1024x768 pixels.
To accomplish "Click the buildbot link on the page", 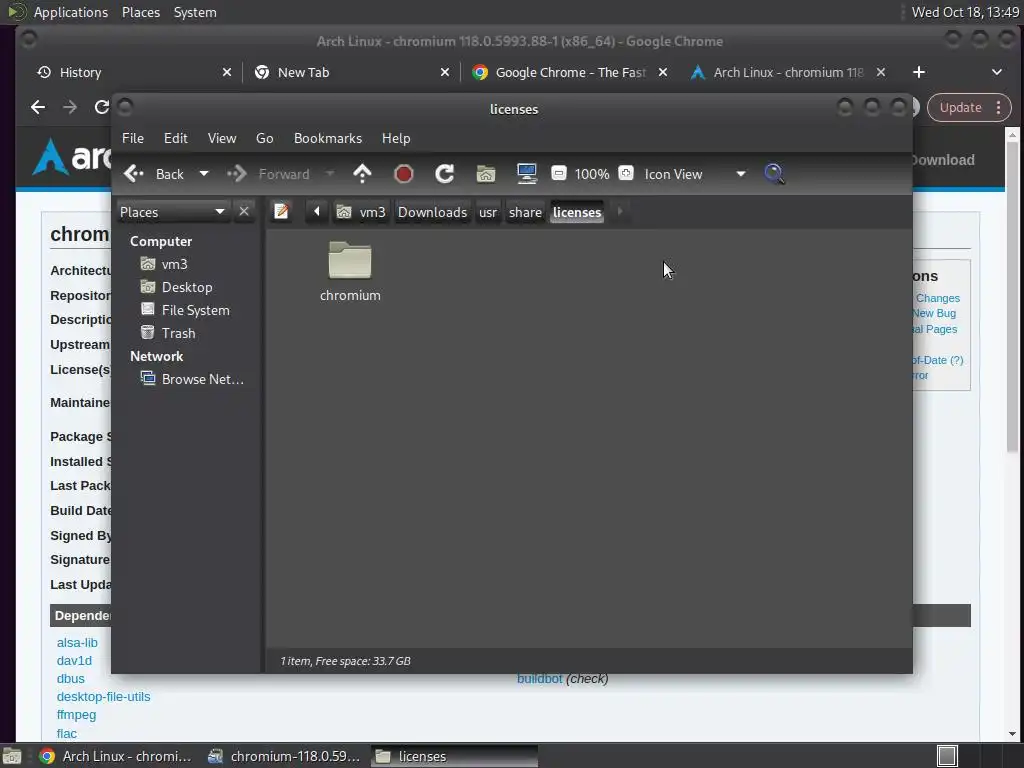I will 539,679.
